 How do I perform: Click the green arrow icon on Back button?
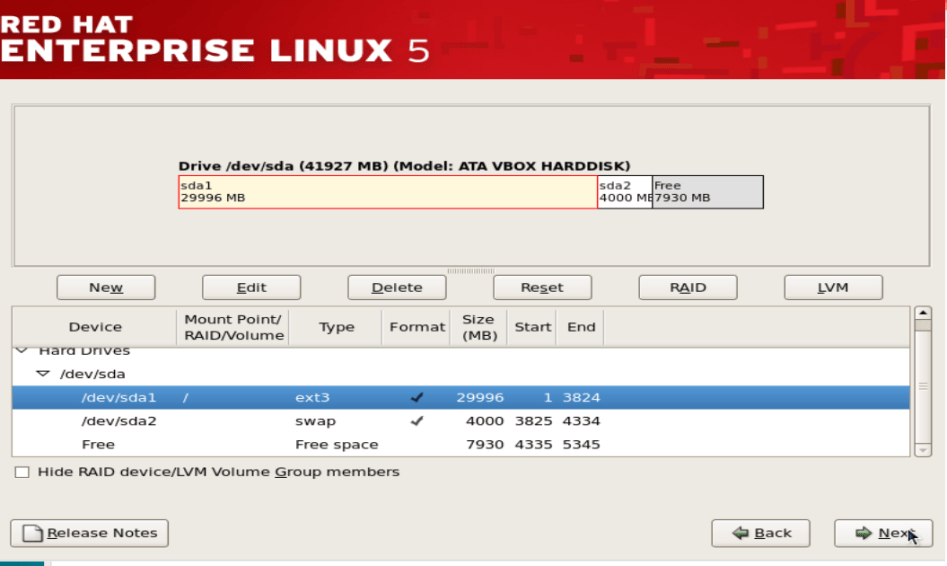(x=740, y=533)
